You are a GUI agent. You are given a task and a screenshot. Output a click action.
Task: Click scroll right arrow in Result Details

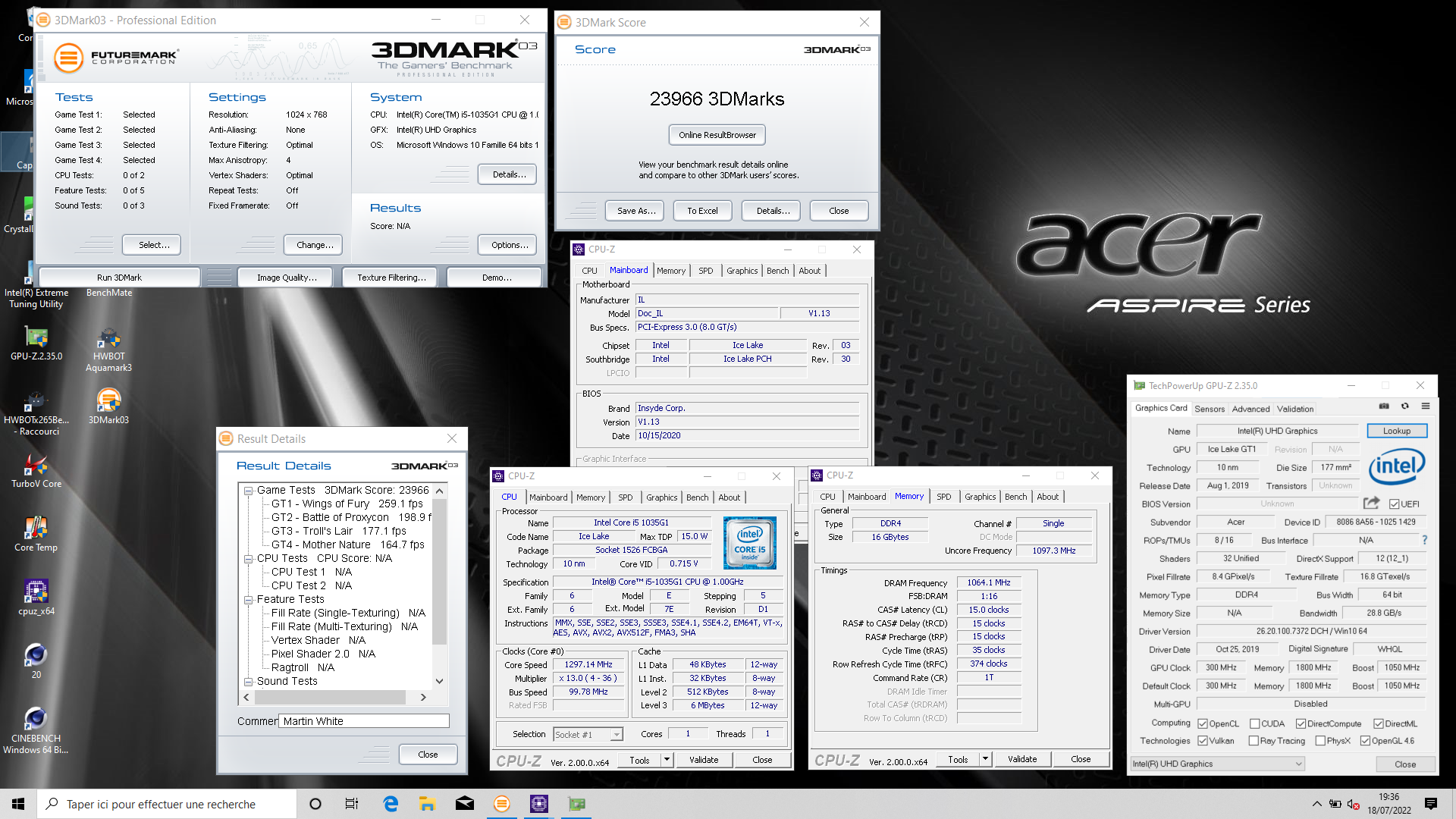tap(423, 697)
